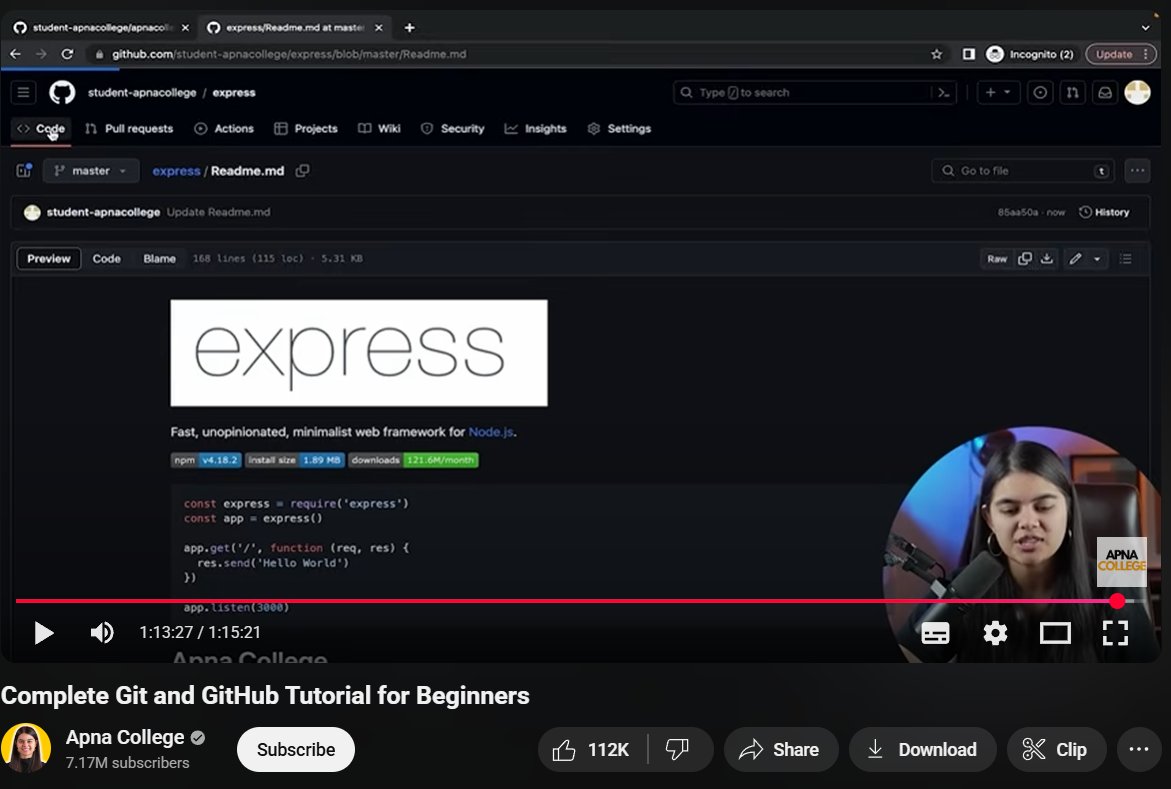Image resolution: width=1171 pixels, height=789 pixels.
Task: Click npm v4.18.2 badge
Action: coord(206,460)
